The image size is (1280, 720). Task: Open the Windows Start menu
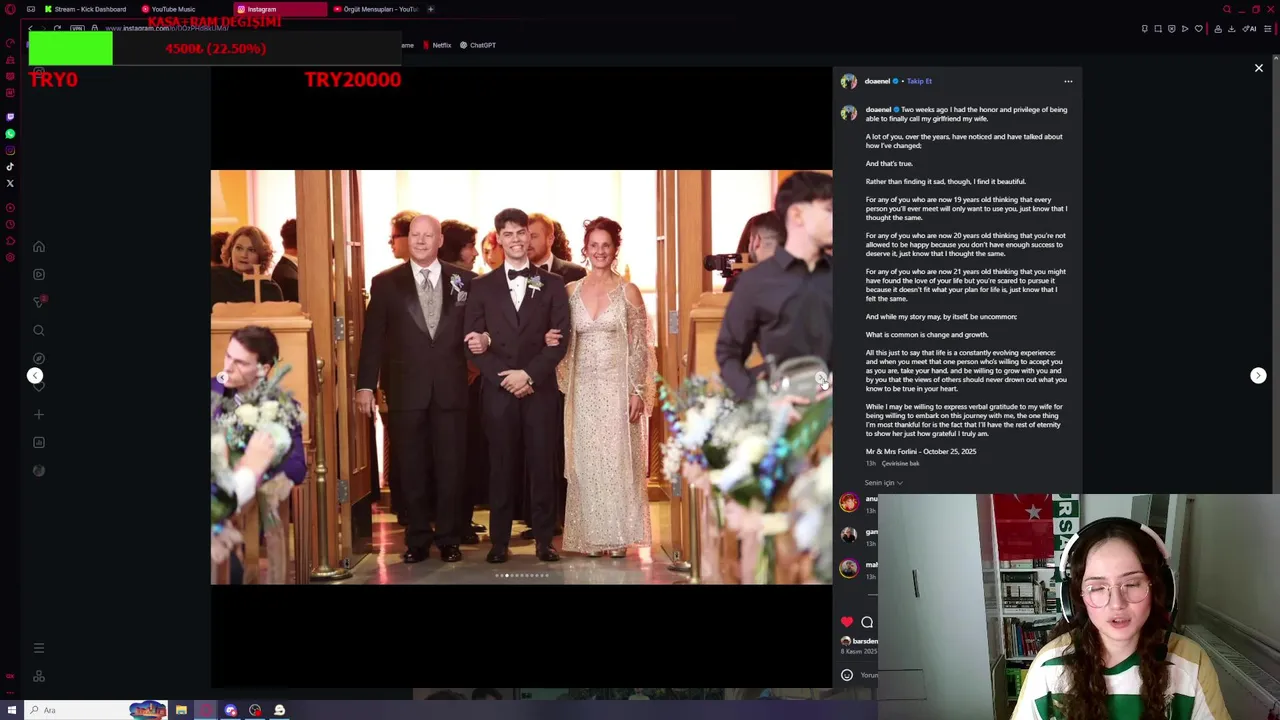point(11,710)
